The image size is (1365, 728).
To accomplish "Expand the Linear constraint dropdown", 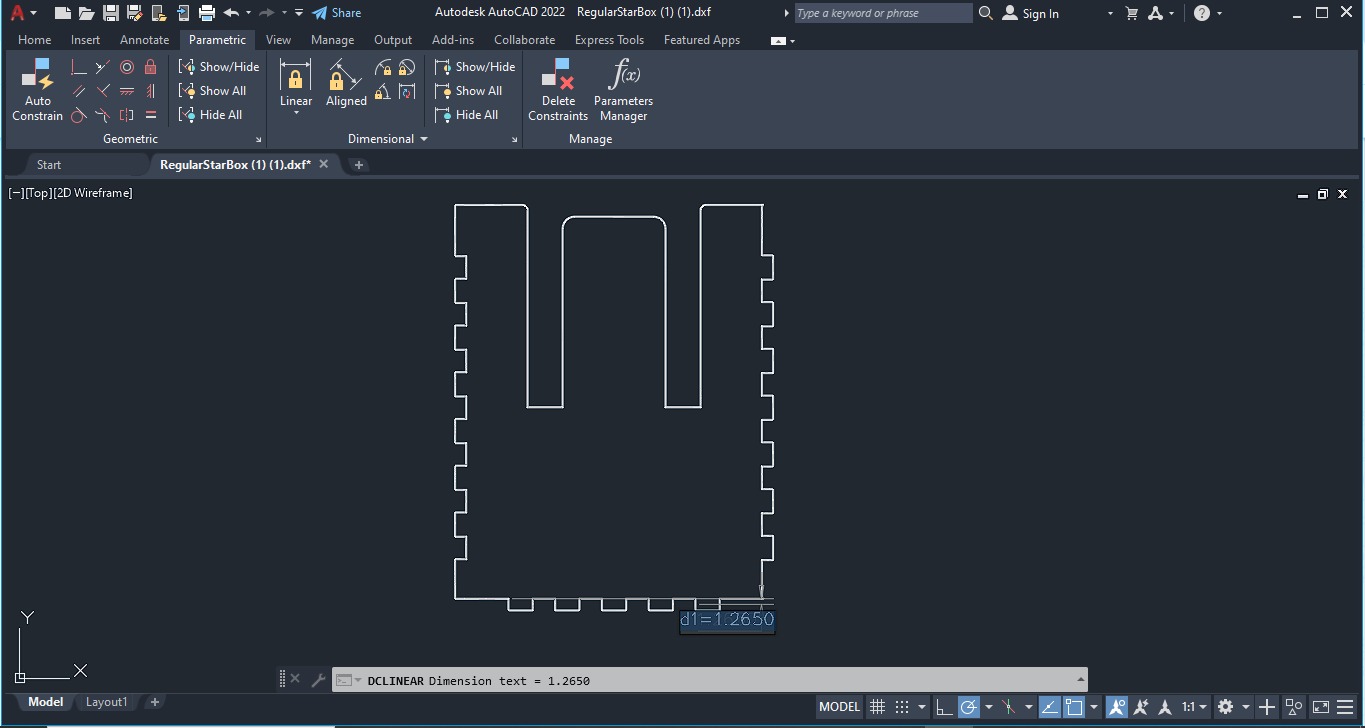I will pyautogui.click(x=296, y=112).
